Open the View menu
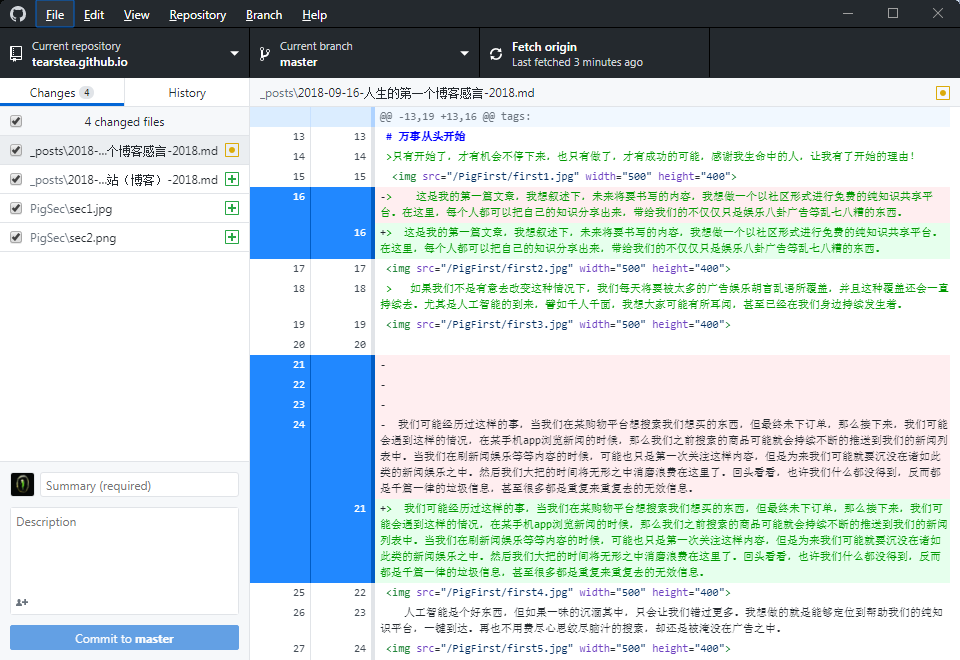 136,15
